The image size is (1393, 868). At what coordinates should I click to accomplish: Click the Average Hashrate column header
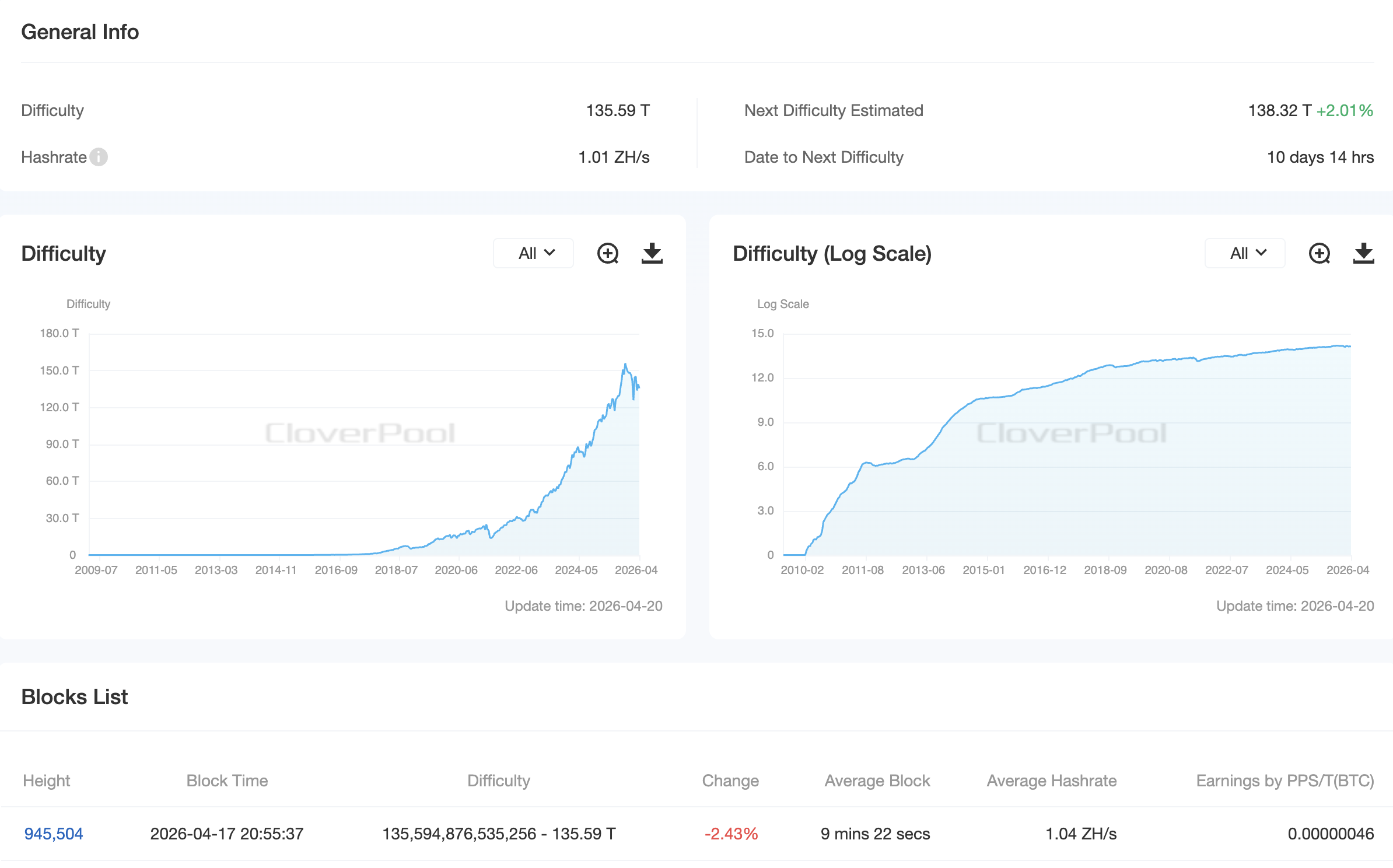click(x=1051, y=780)
